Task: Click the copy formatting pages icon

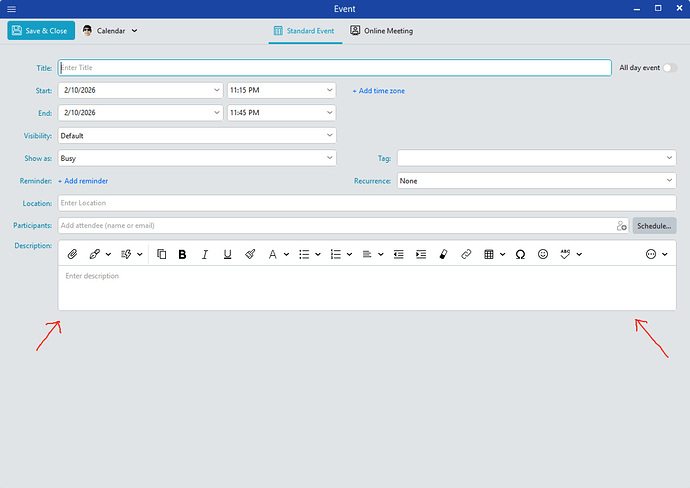Action: point(161,254)
